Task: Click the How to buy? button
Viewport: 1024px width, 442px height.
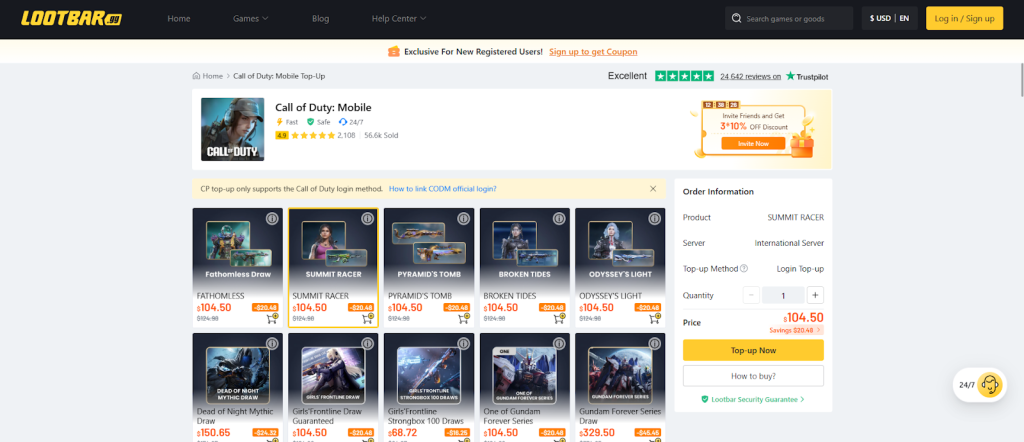Action: [x=753, y=376]
